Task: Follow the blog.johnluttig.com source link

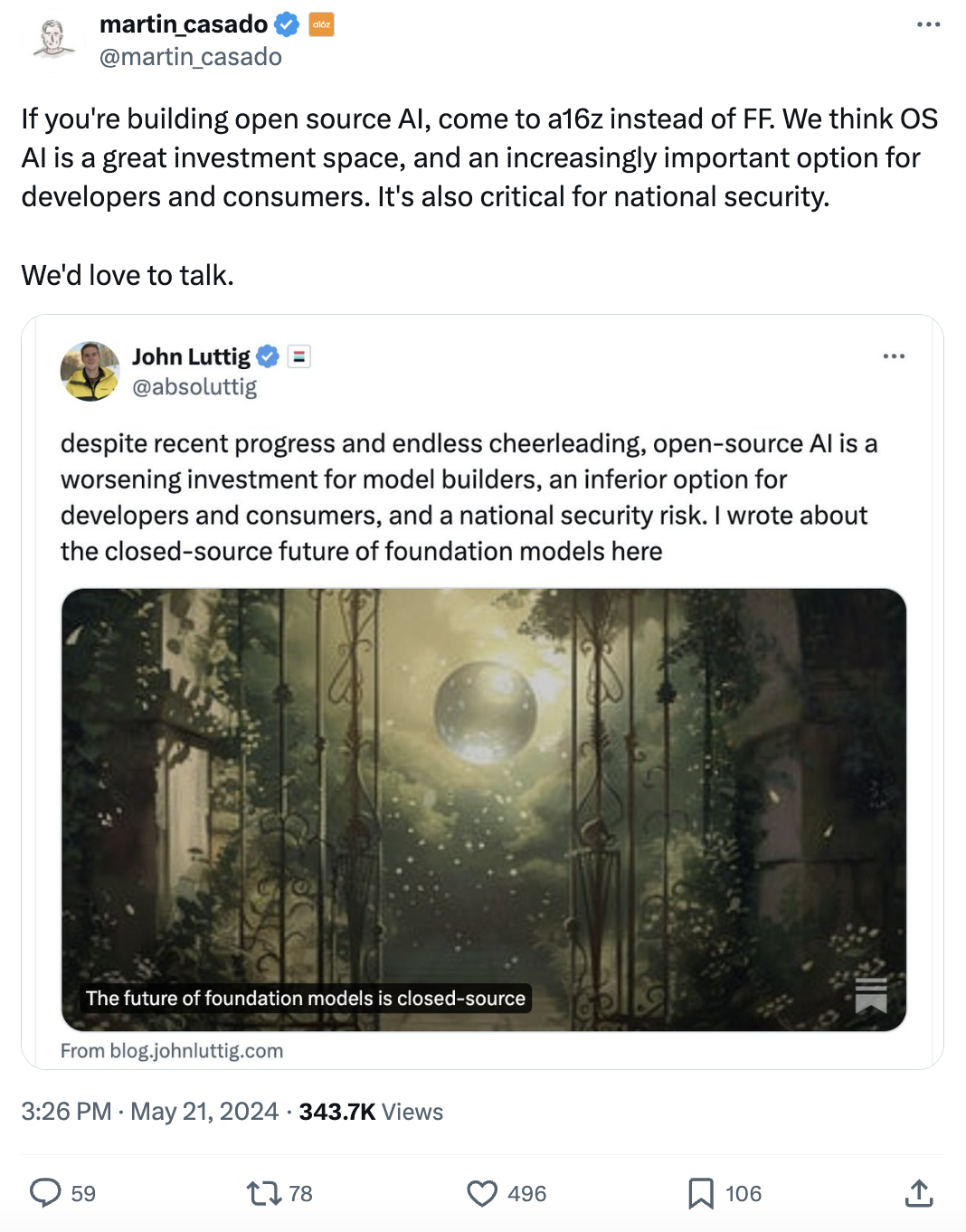Action: 172,1050
